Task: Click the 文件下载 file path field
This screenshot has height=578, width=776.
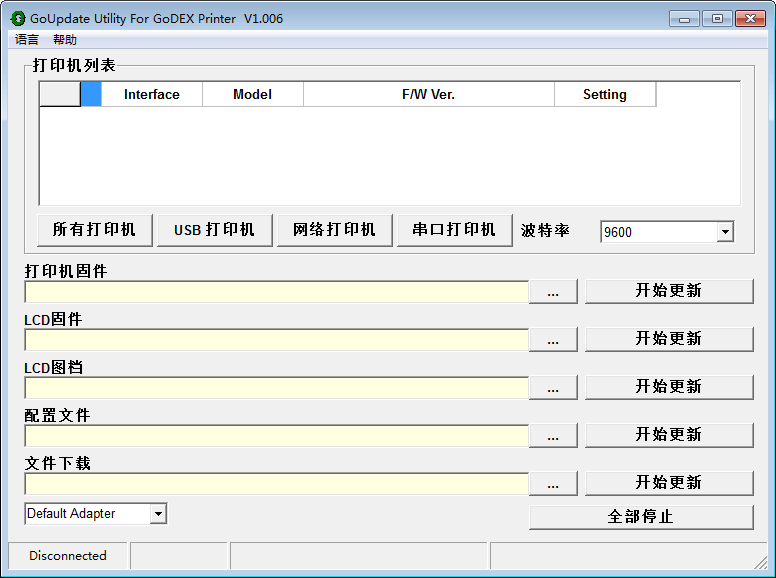Action: pos(277,483)
